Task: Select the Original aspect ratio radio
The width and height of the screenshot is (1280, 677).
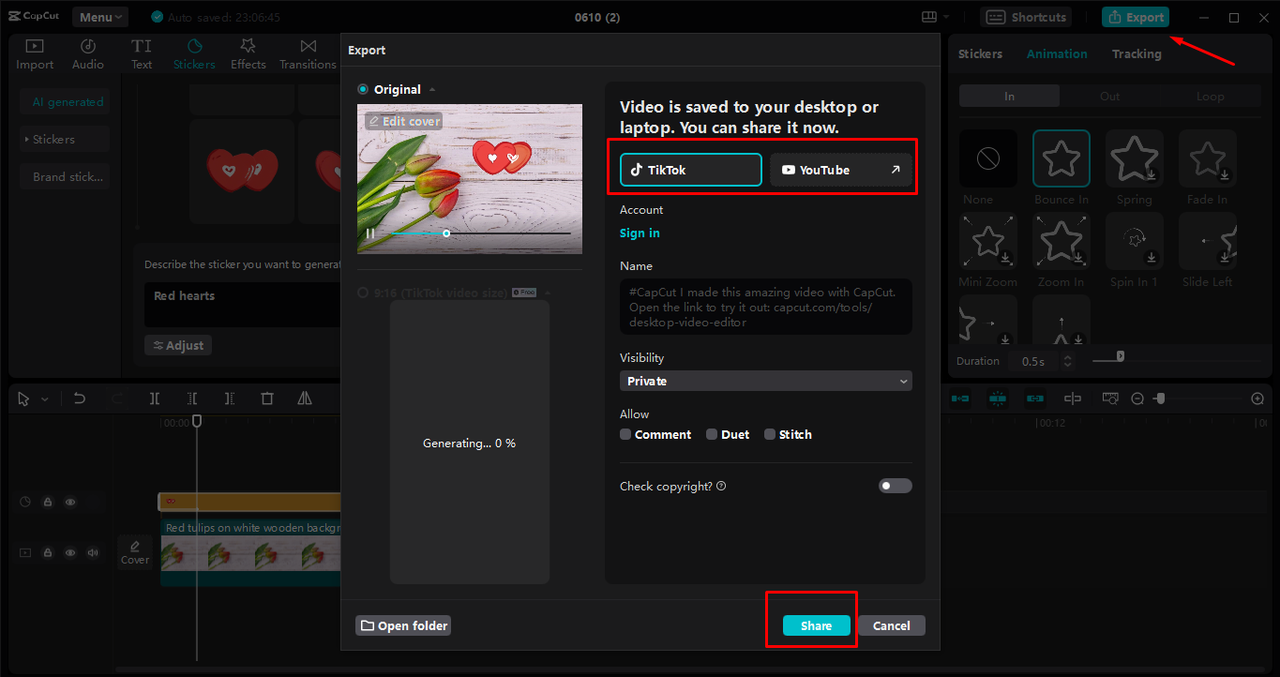Action: click(363, 89)
